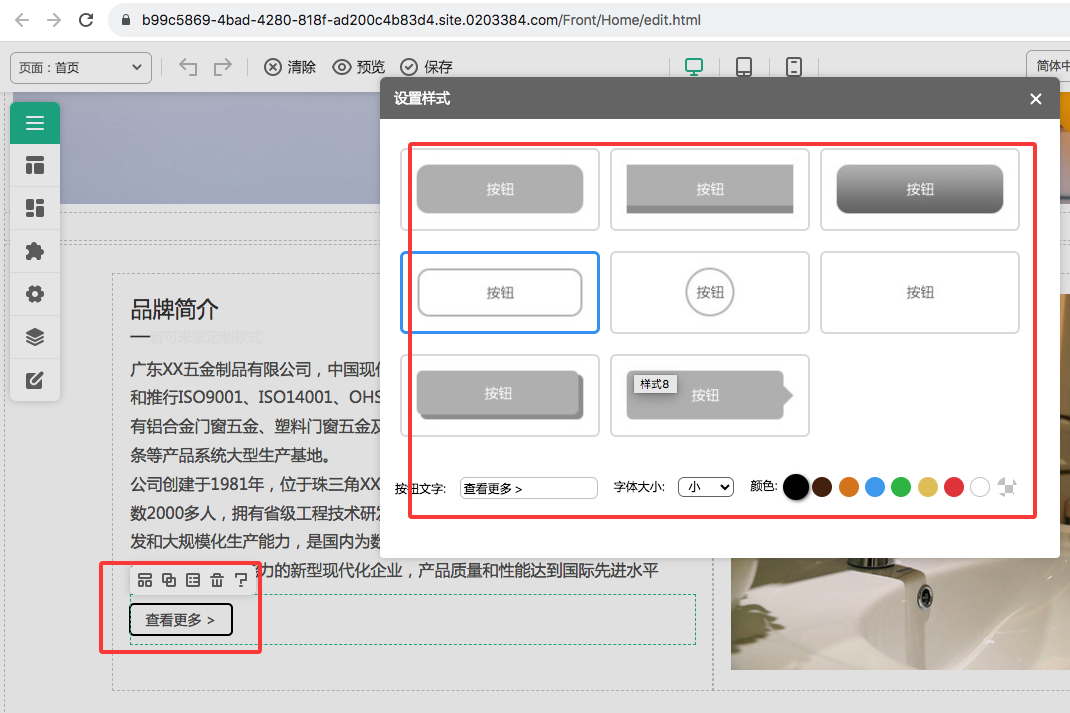Open the gear settings icon in sidebar
The width and height of the screenshot is (1070, 713).
[35, 294]
